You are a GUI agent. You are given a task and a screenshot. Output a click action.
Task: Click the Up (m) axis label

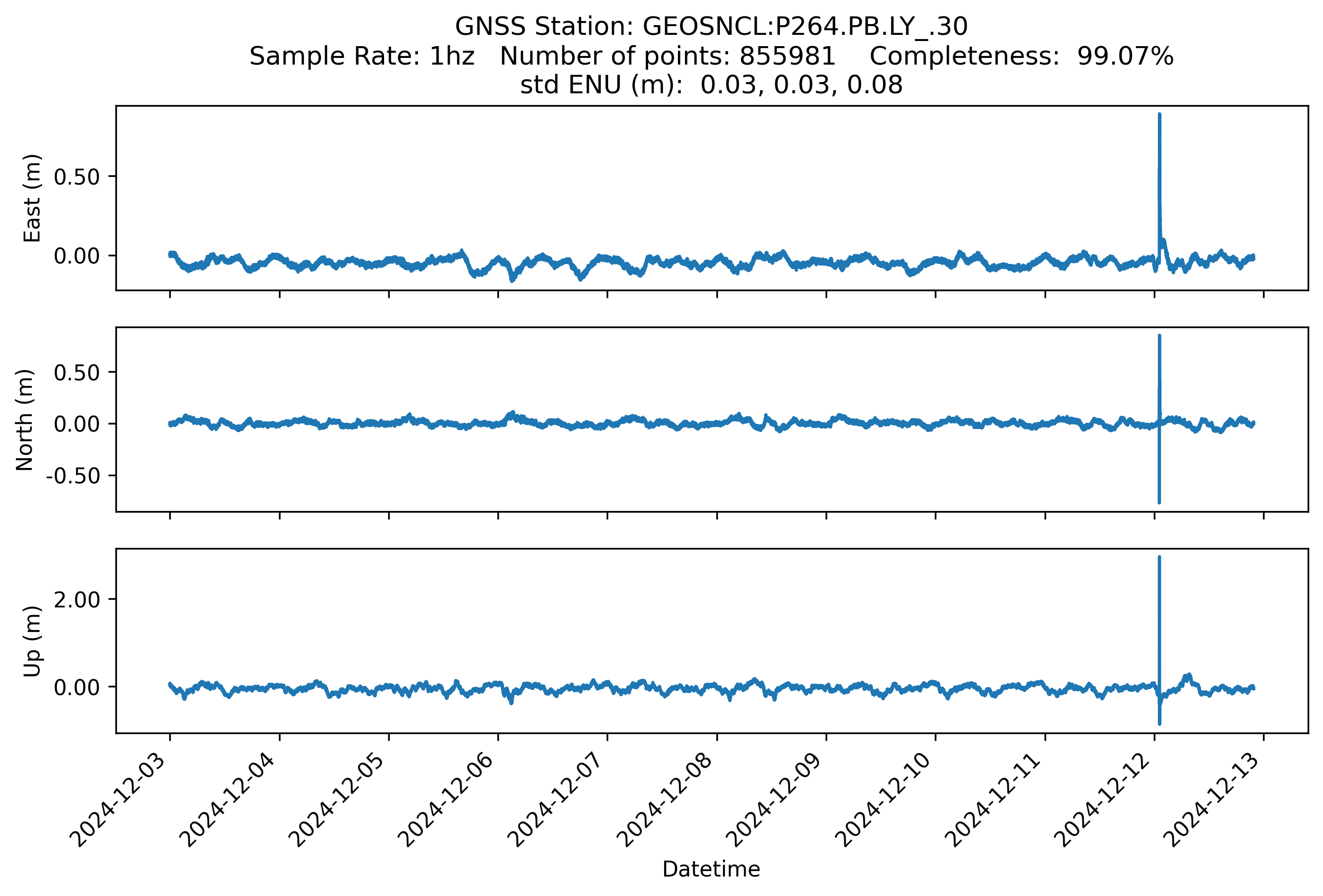click(32, 641)
